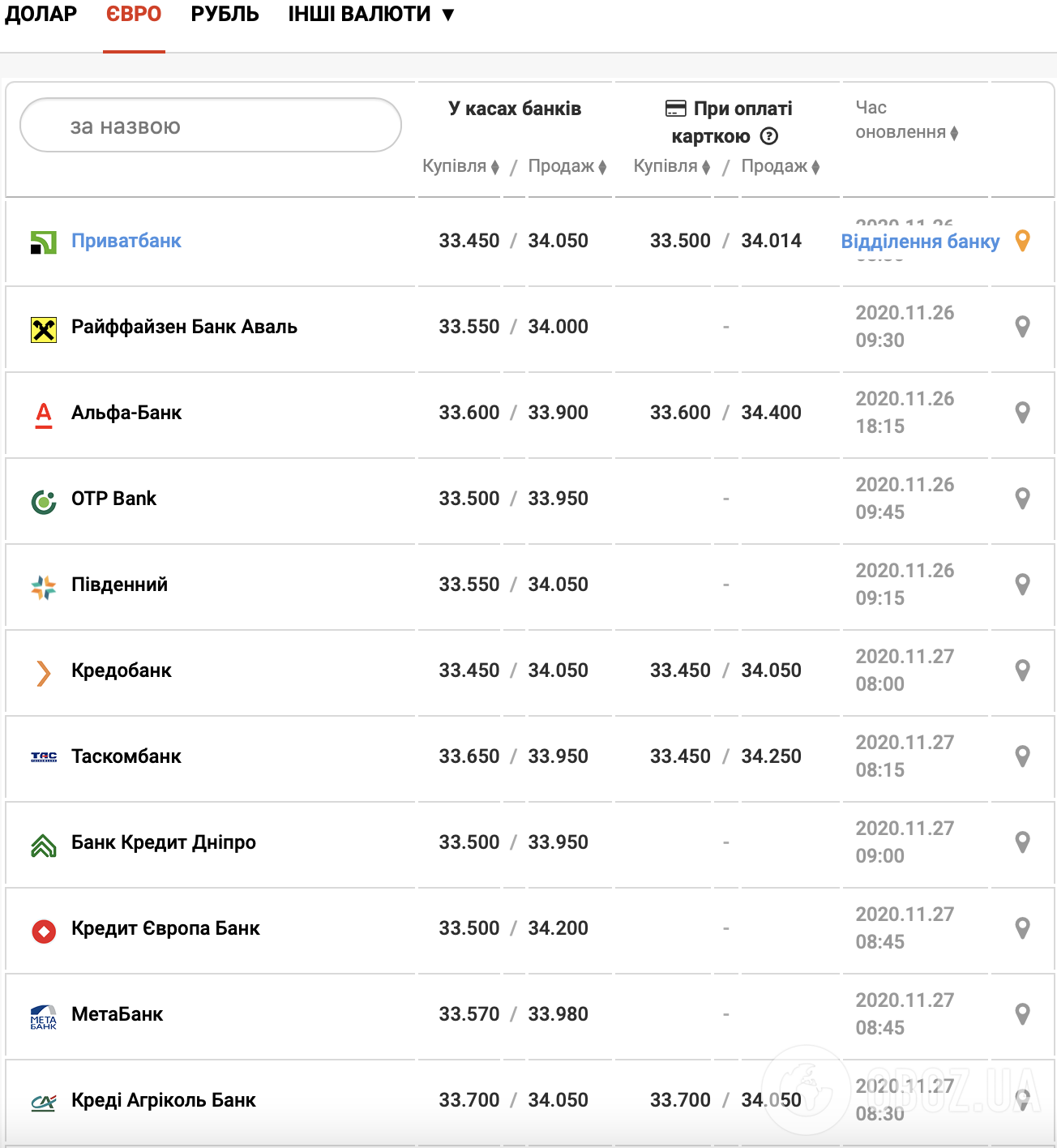
Task: Select the Кредобанк bank name
Action: coord(122,670)
